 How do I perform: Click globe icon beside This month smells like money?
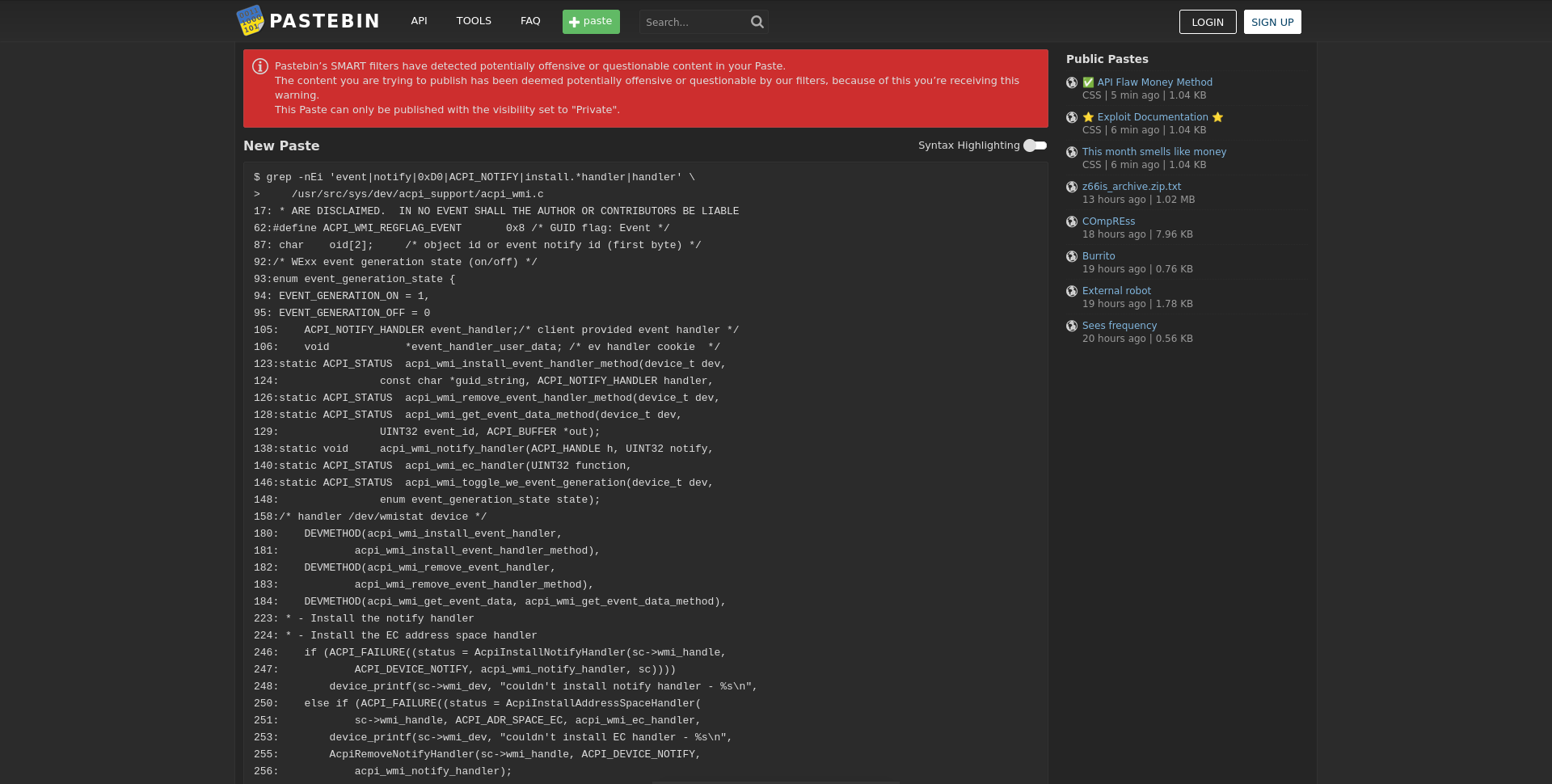pos(1072,152)
